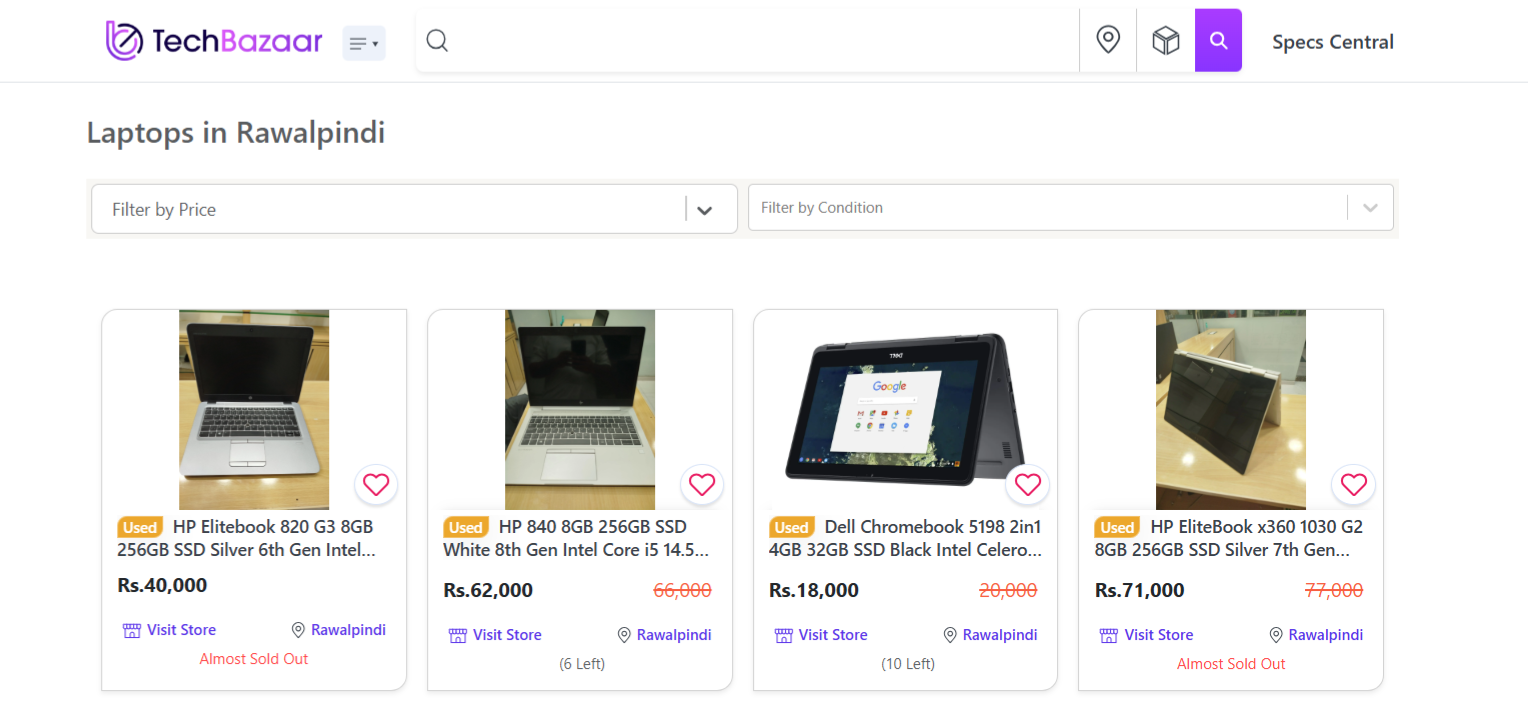
Task: Visit Store for HP 840 laptop
Action: pyautogui.click(x=495, y=635)
